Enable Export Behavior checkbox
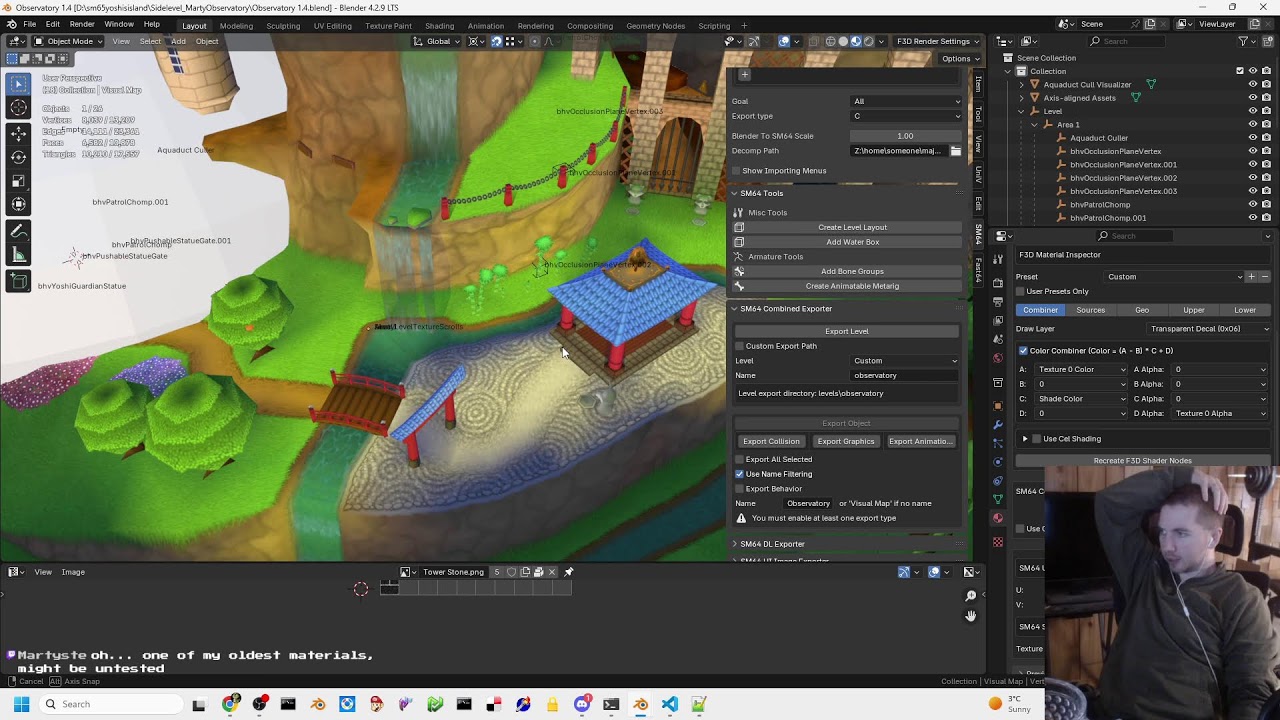The image size is (1280, 720). point(740,489)
